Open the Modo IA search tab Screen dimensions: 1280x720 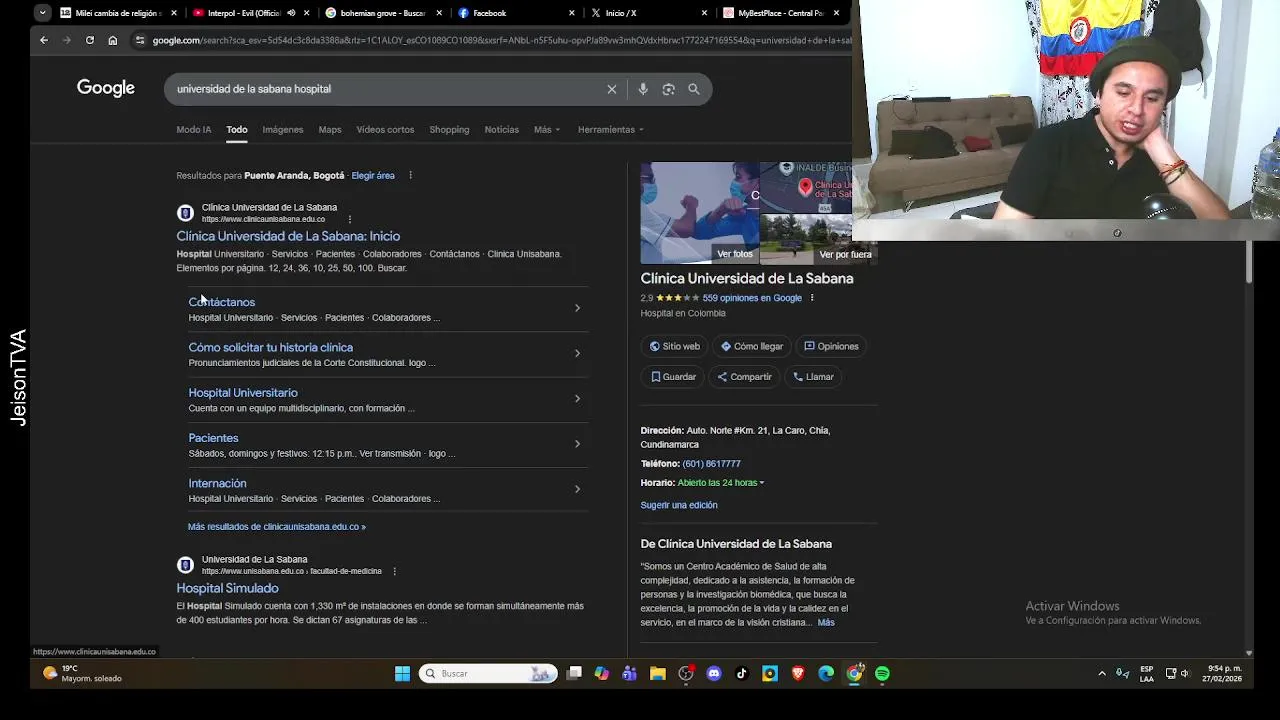point(194,130)
